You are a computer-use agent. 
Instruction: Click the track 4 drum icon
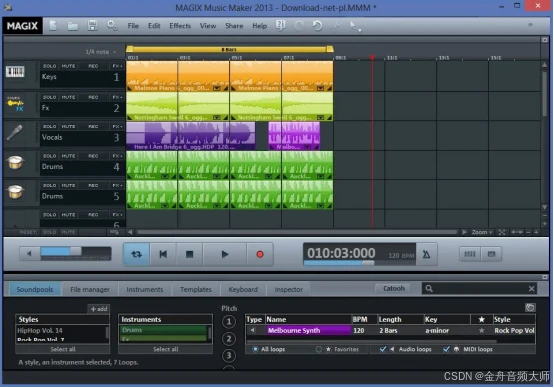(15, 163)
